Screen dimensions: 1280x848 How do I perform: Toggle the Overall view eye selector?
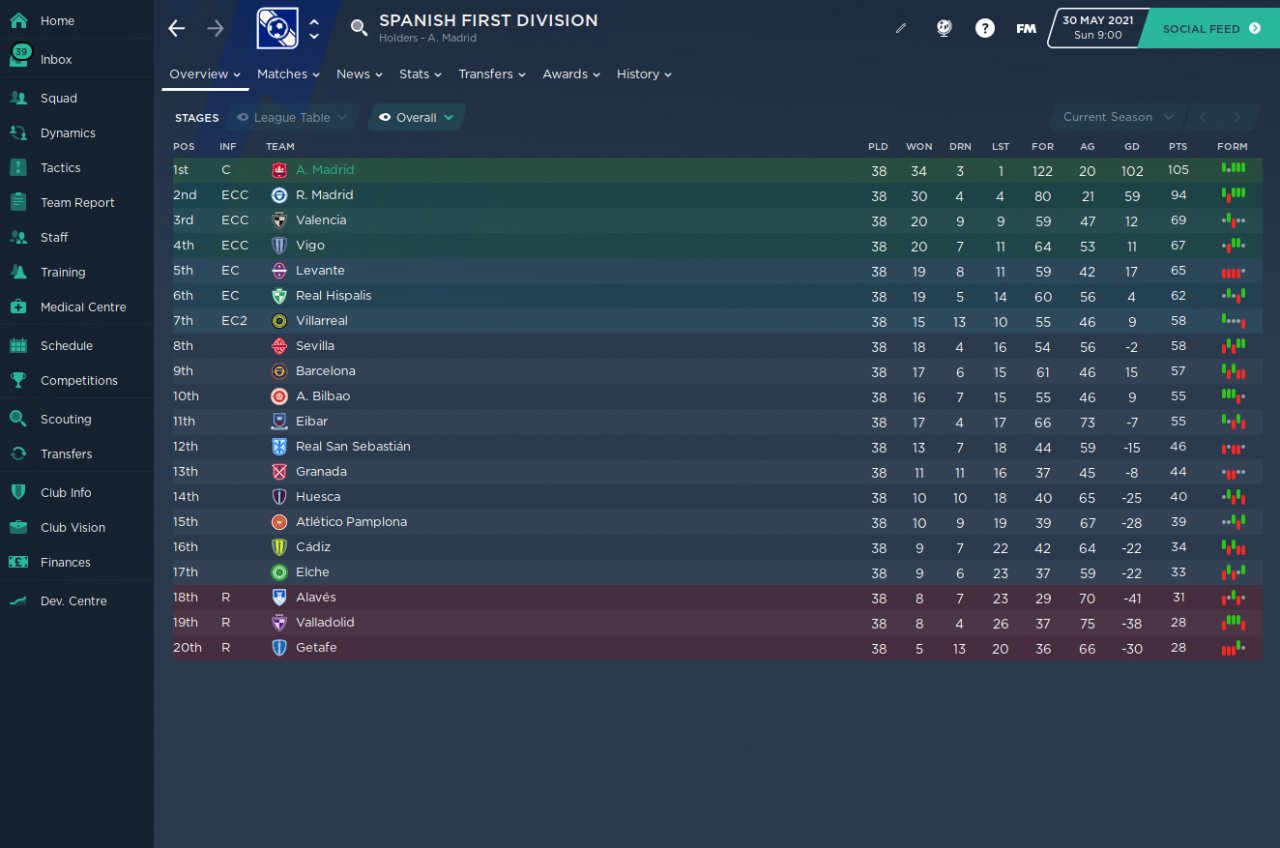point(416,117)
